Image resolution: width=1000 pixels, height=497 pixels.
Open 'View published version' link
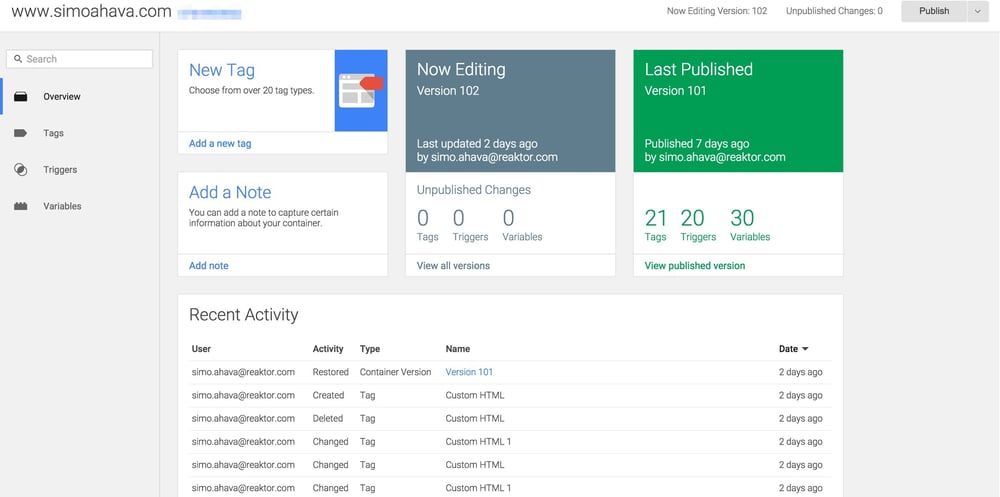694,266
